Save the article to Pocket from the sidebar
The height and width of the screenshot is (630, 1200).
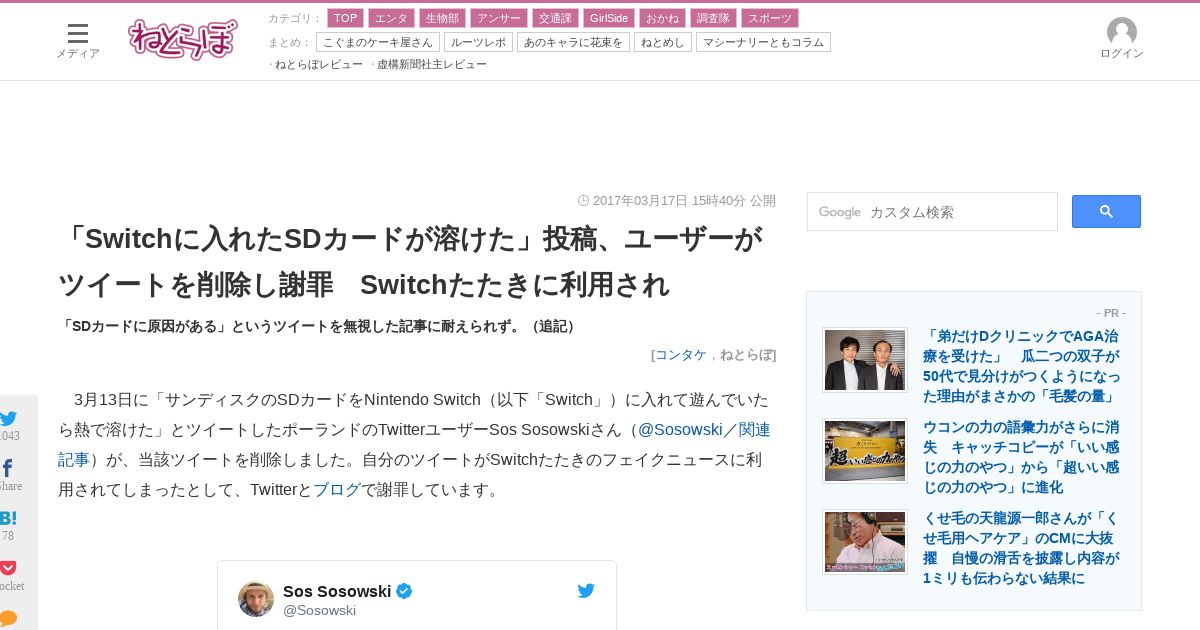[x=8, y=567]
